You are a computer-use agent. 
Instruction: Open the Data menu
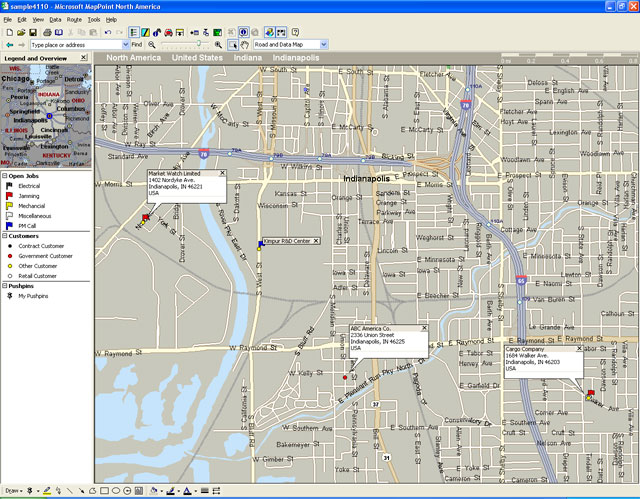tap(55, 20)
